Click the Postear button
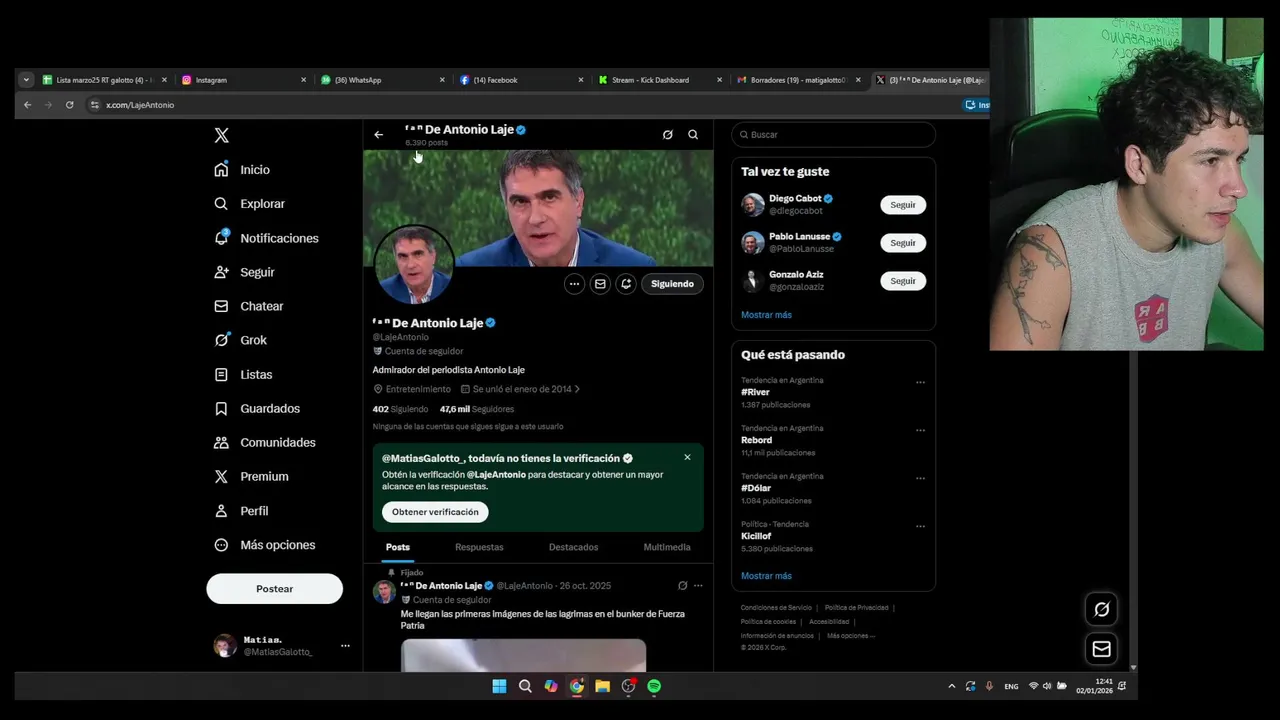1280x720 pixels. 274,589
